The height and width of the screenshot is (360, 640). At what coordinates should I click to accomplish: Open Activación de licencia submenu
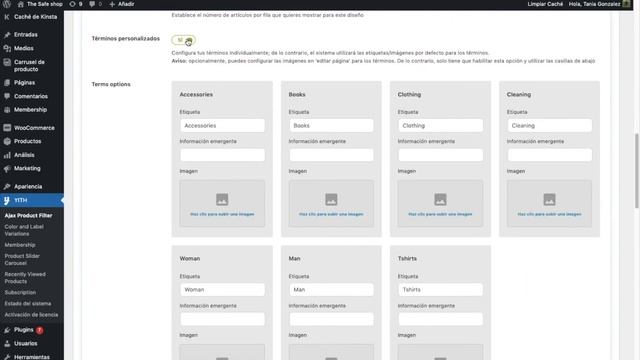pos(31,315)
